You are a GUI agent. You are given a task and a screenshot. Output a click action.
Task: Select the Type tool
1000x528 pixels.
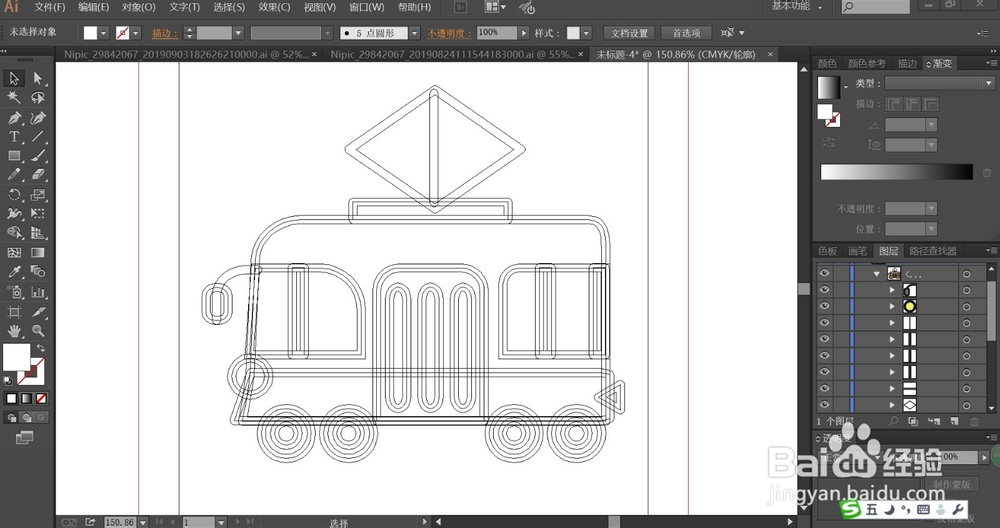pos(14,136)
